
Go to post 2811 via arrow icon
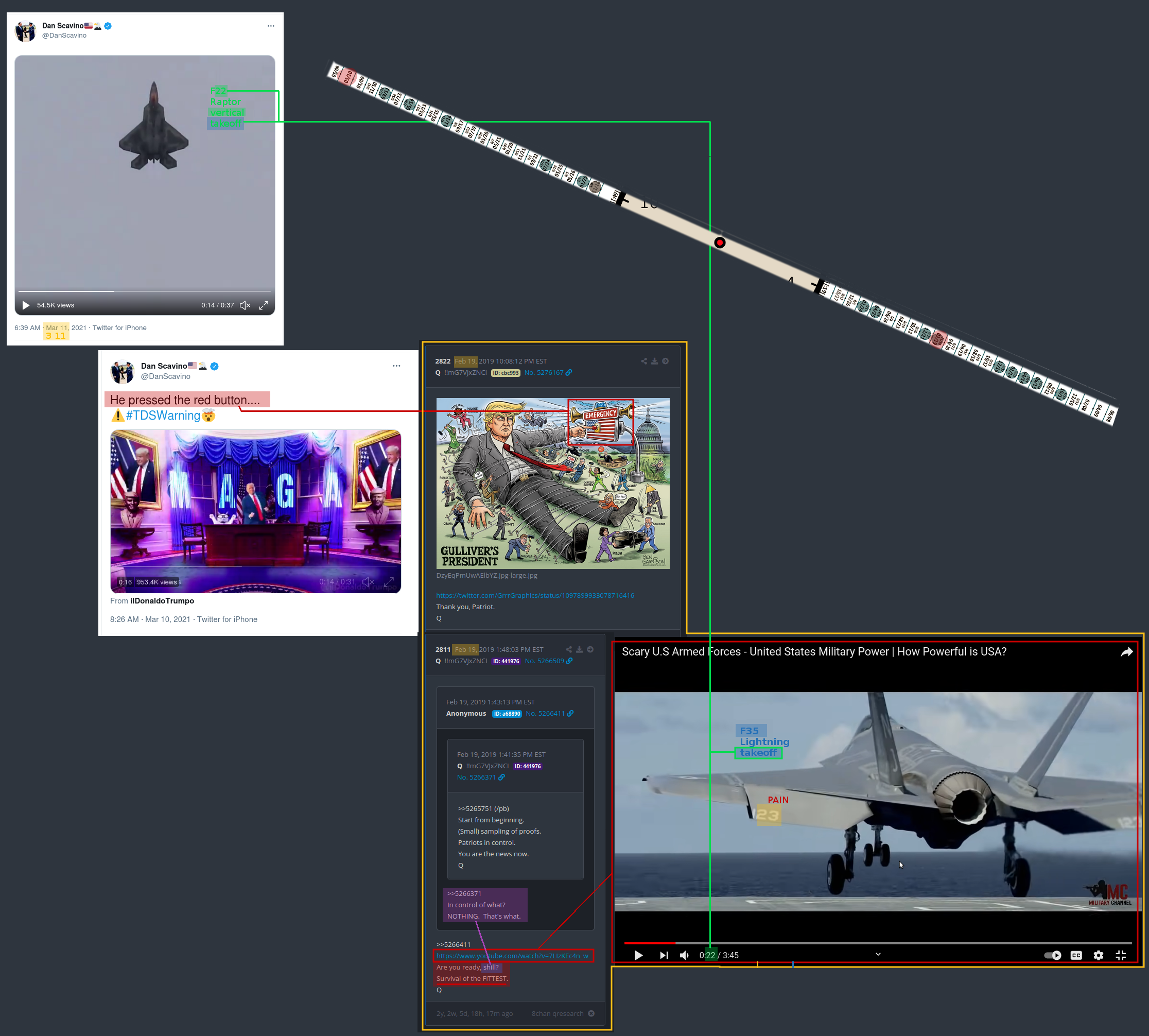pyautogui.click(x=590, y=649)
